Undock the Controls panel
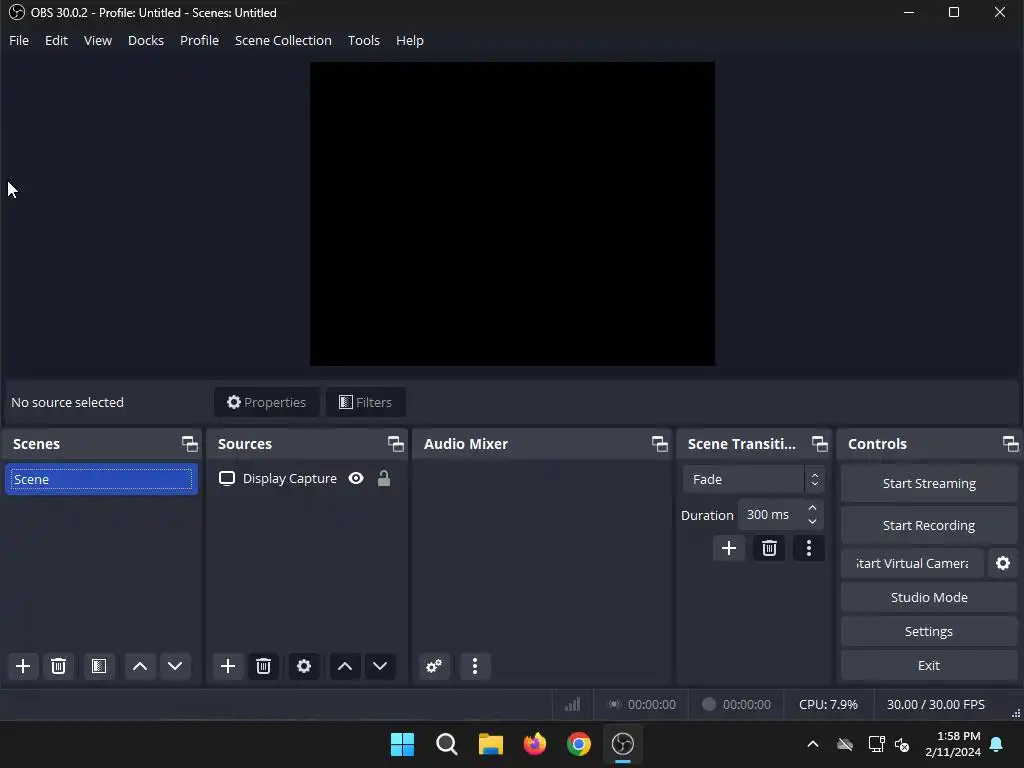This screenshot has width=1024, height=768. click(1010, 444)
